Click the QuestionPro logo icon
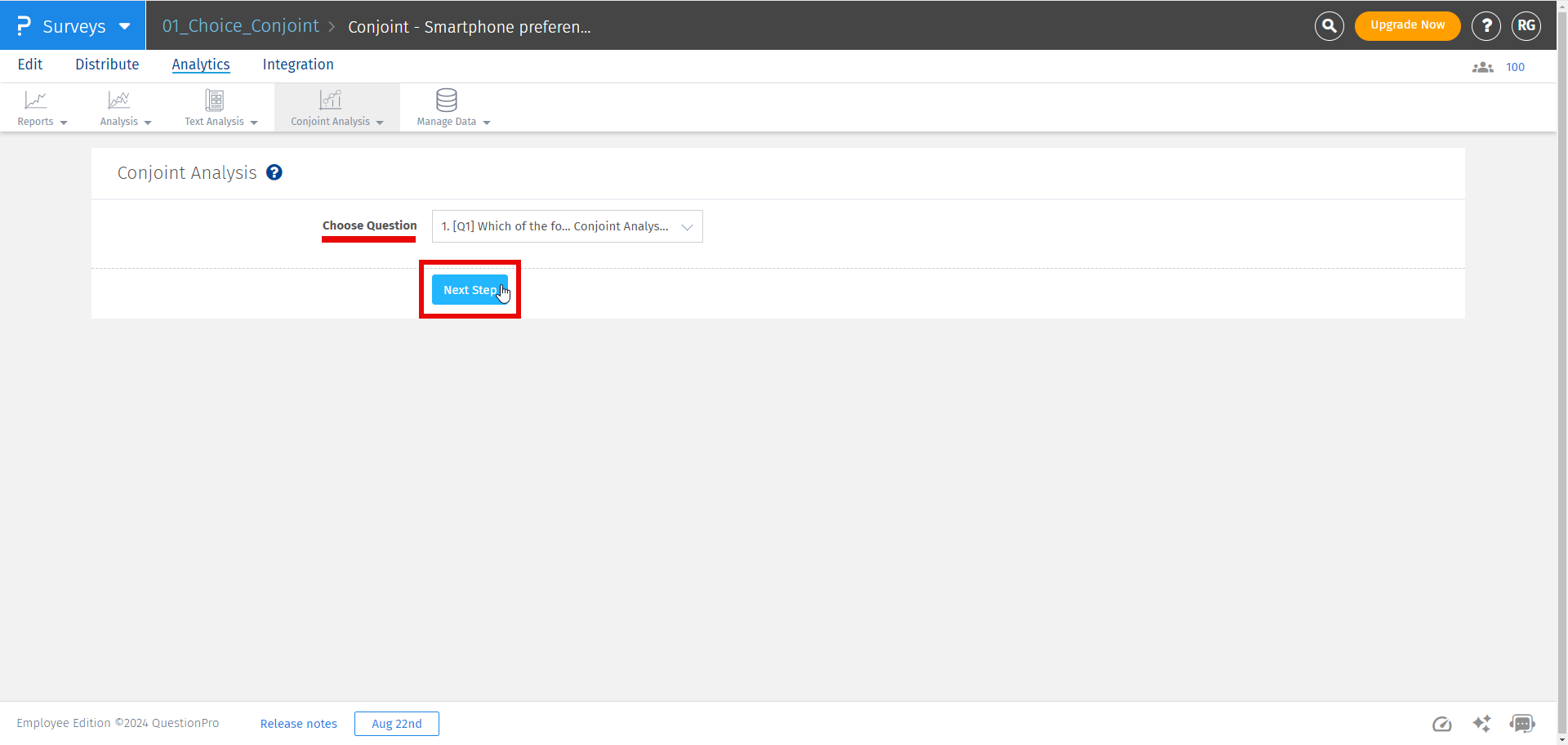Viewport: 1568px width, 745px height. (x=24, y=26)
